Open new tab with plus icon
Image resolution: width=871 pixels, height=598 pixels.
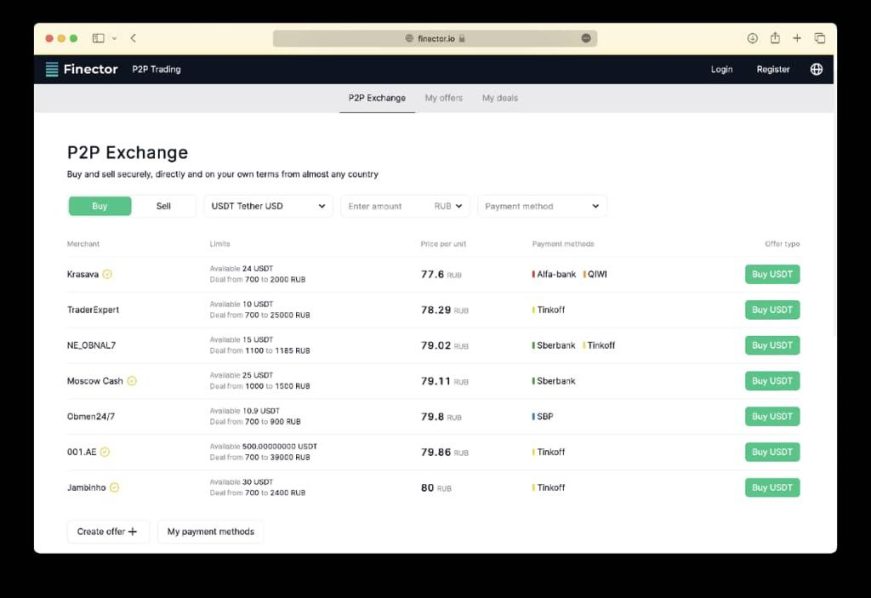pos(797,38)
